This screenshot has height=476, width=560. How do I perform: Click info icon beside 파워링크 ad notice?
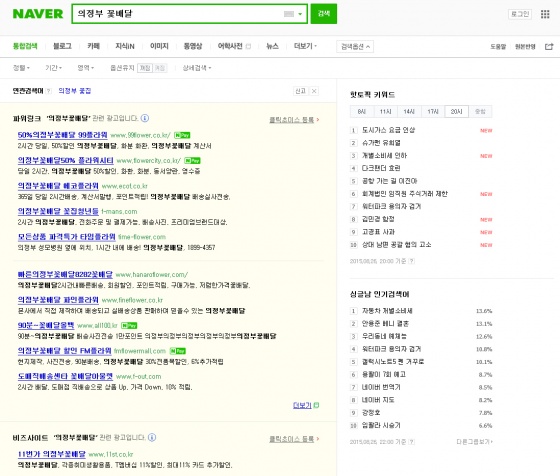(145, 118)
